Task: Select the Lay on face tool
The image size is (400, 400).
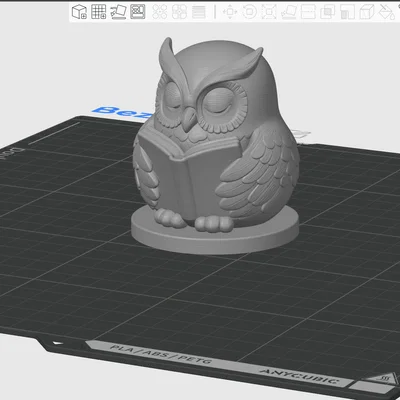Action: (x=289, y=12)
